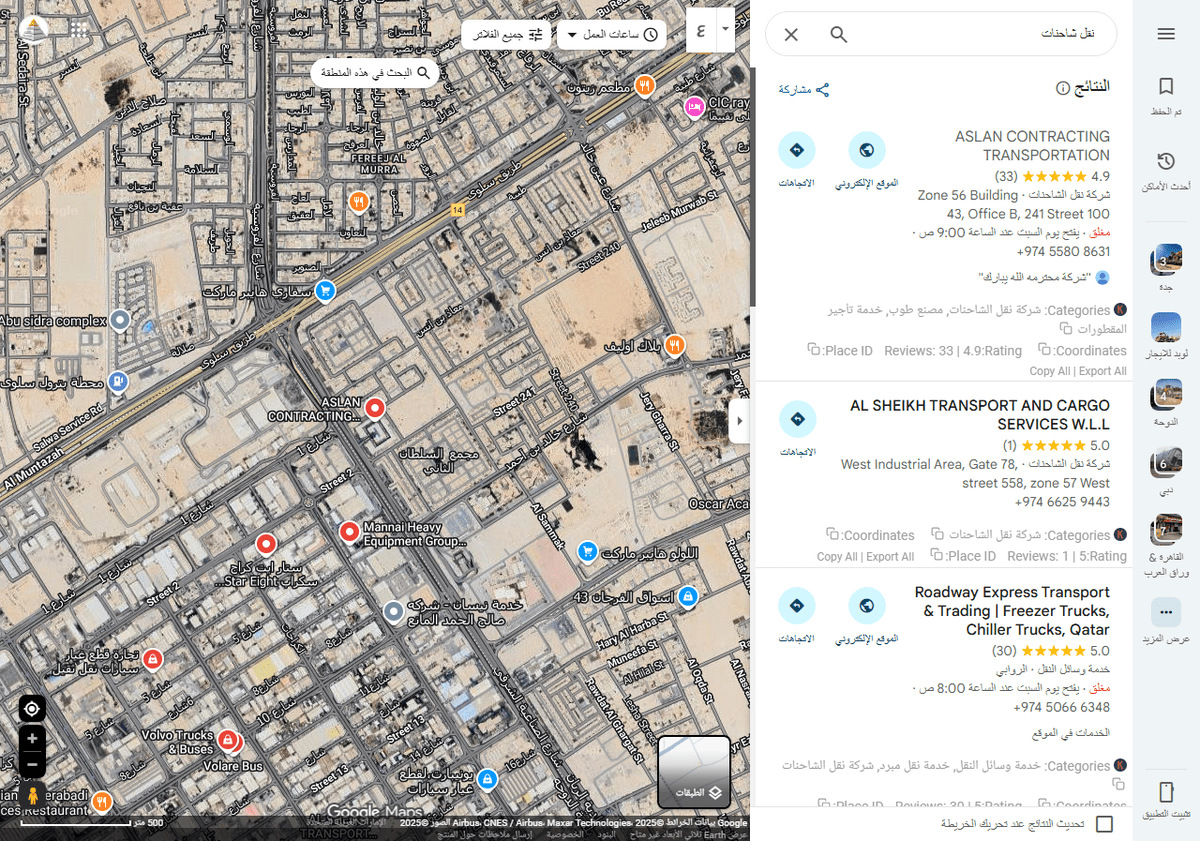
Task: Open جميع الفلاتر (all filters) panel
Action: tap(504, 33)
